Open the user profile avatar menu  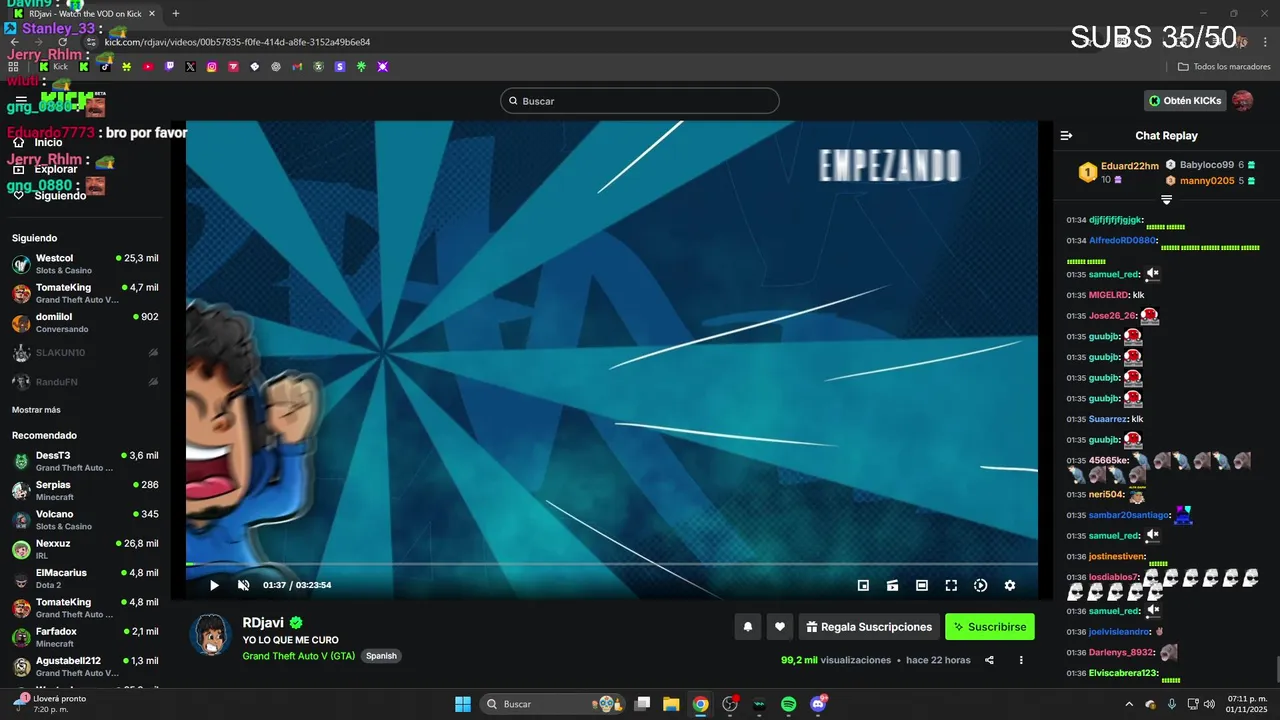pos(1242,101)
